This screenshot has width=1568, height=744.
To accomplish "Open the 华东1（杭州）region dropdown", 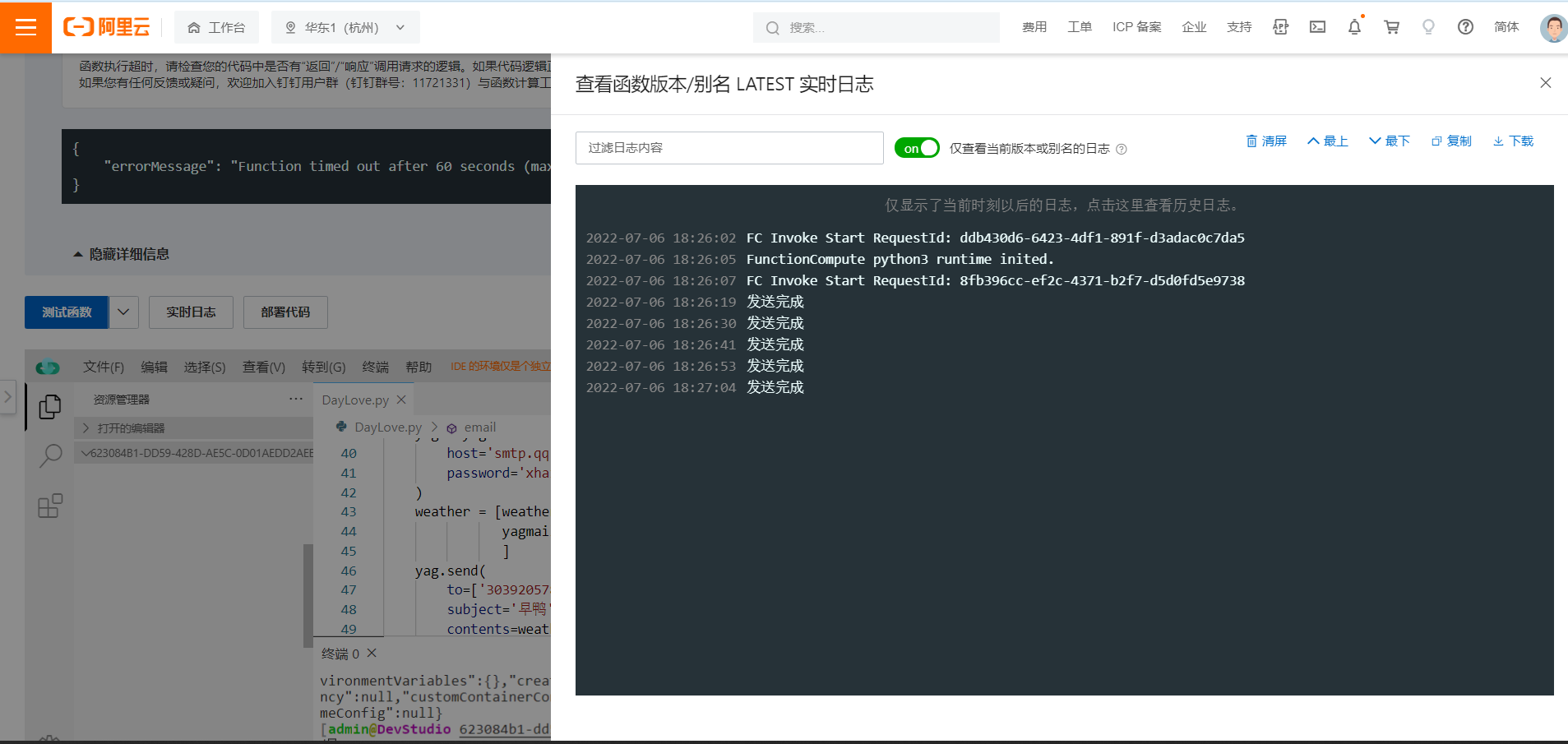I will pyautogui.click(x=345, y=27).
